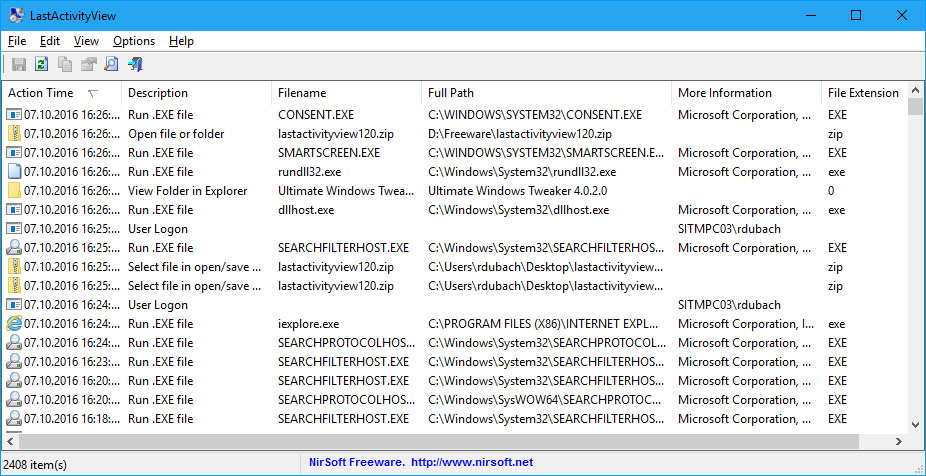Open the View menu

86,41
